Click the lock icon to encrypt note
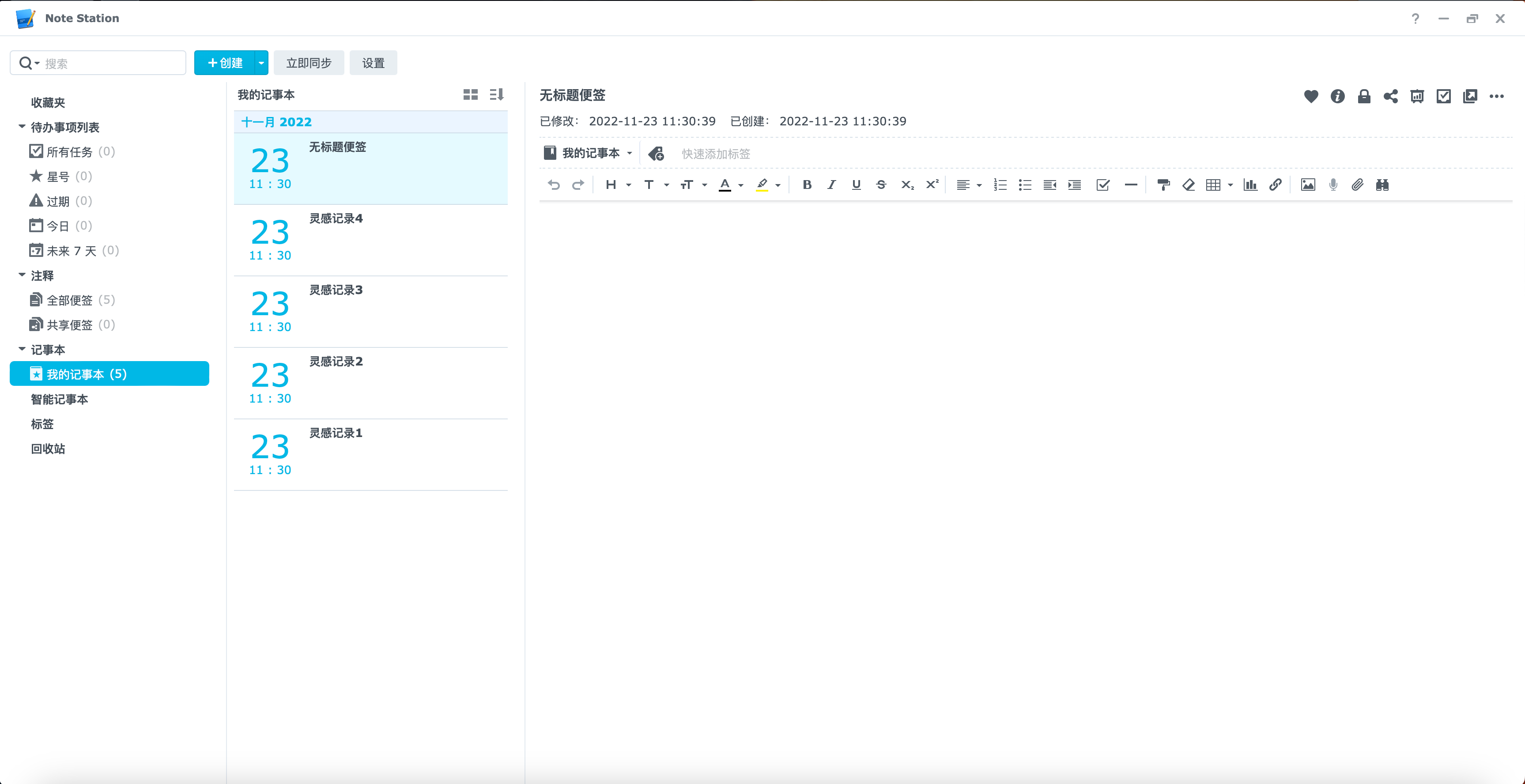1525x784 pixels. [1364, 96]
